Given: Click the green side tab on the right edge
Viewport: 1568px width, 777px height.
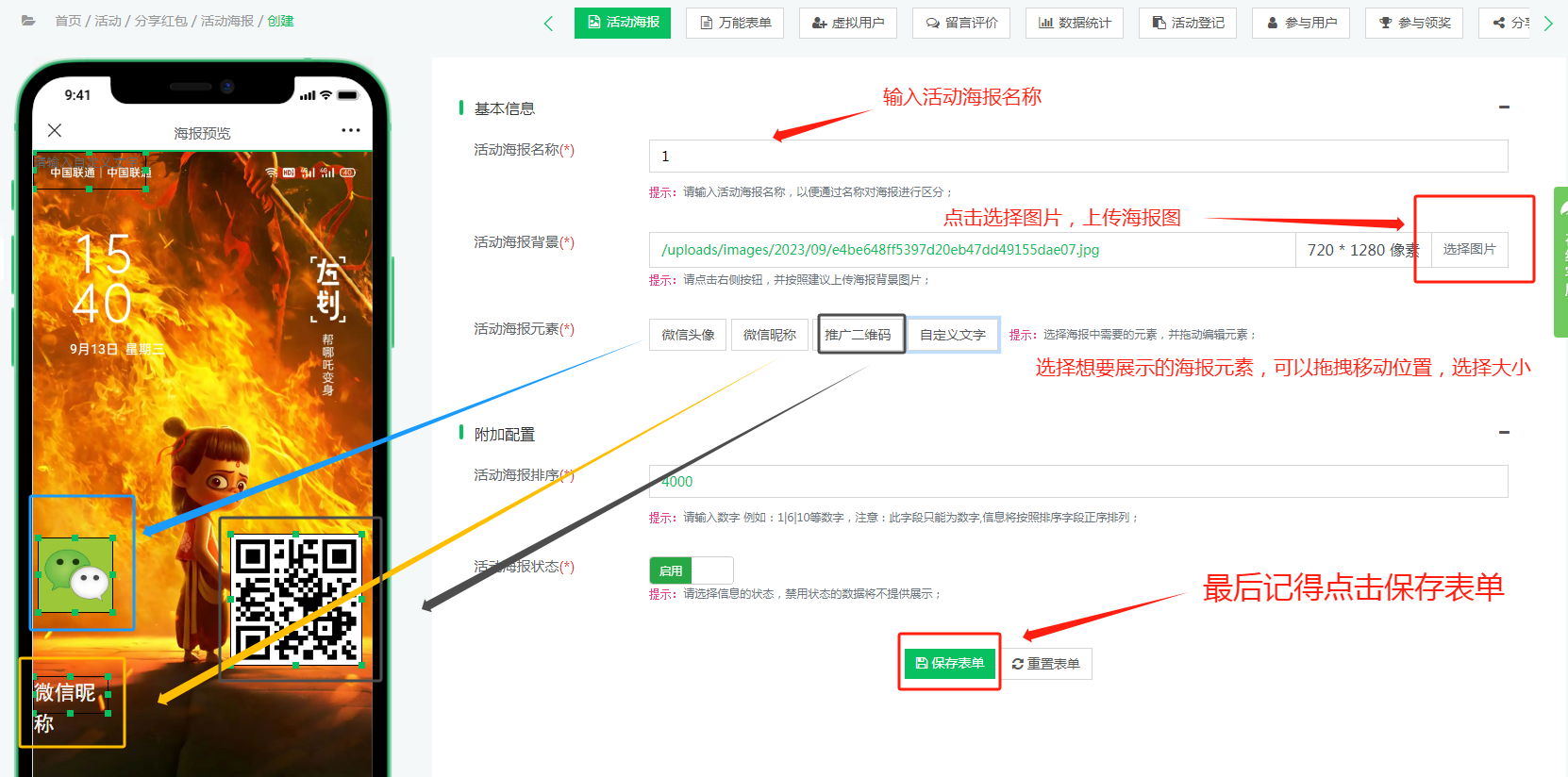Looking at the screenshot, I should coord(1560,261).
